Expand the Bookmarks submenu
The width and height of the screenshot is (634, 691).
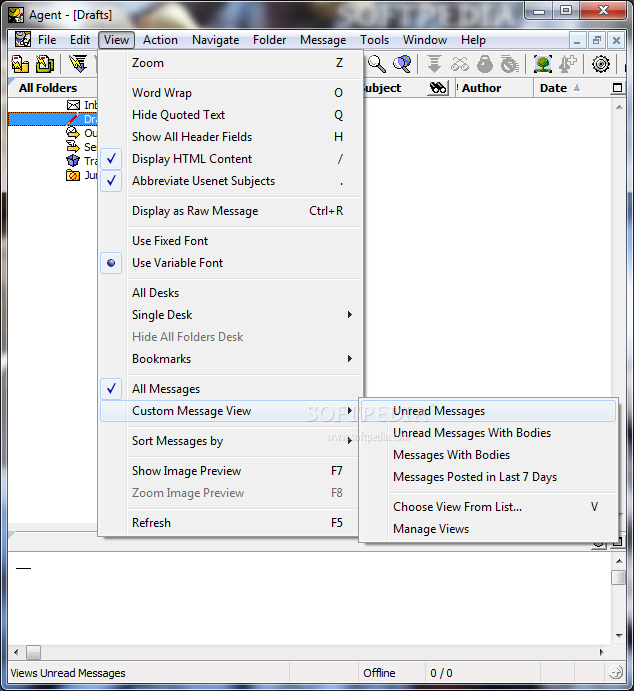click(x=230, y=359)
